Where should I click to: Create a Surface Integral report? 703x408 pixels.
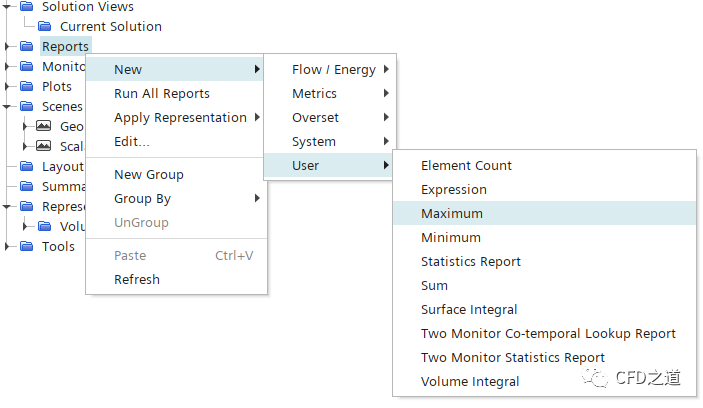click(x=469, y=310)
